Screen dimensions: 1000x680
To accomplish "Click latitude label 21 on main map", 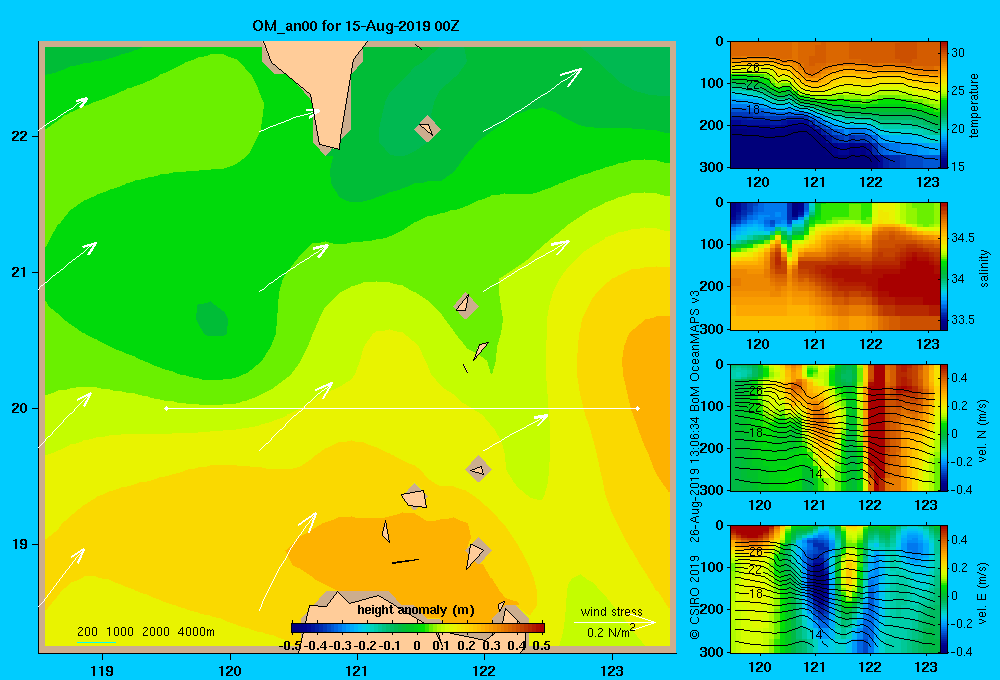I will 20,272.
